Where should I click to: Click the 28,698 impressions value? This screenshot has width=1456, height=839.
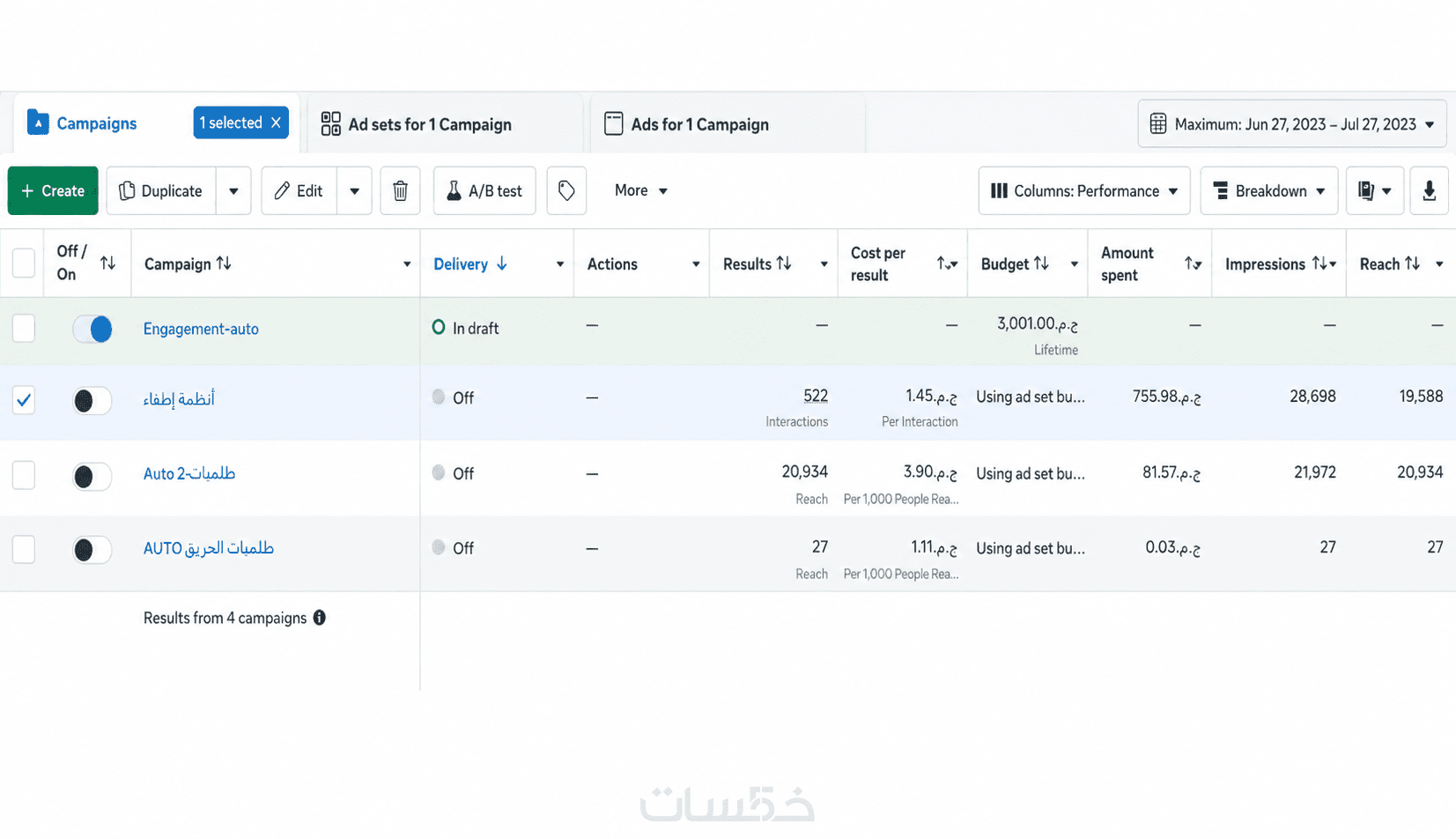tap(1312, 397)
